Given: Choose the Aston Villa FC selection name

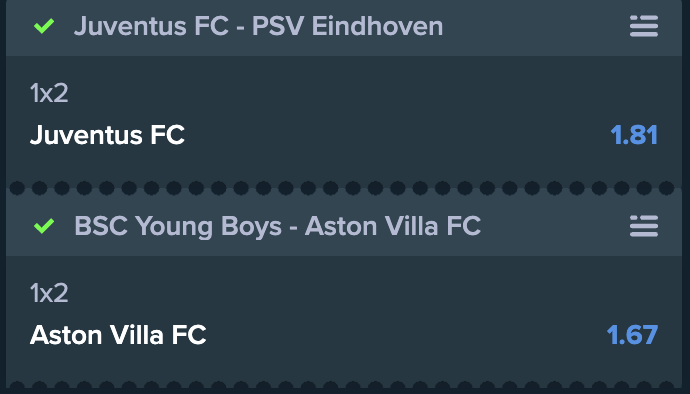Looking at the screenshot, I should click(118, 335).
